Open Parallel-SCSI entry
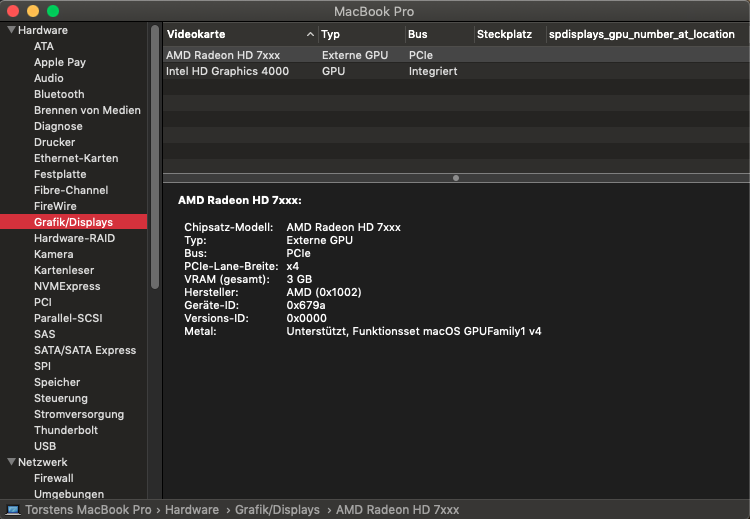The image size is (750, 519). coord(68,318)
